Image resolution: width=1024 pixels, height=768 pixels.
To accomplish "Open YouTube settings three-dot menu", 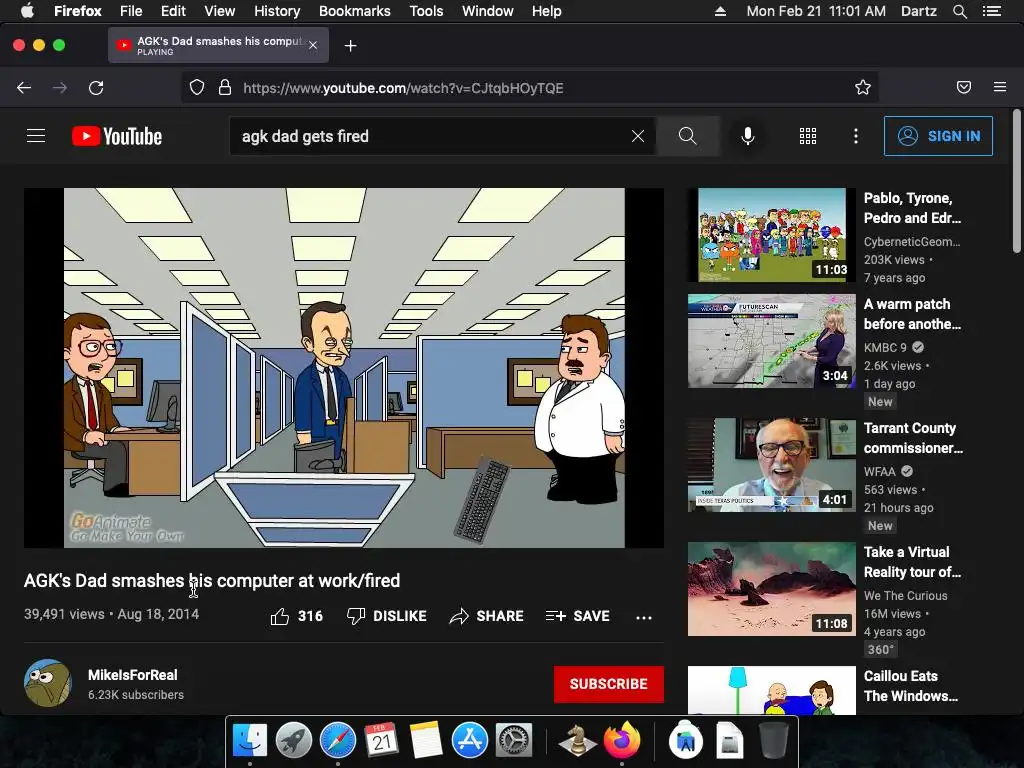I will [856, 136].
